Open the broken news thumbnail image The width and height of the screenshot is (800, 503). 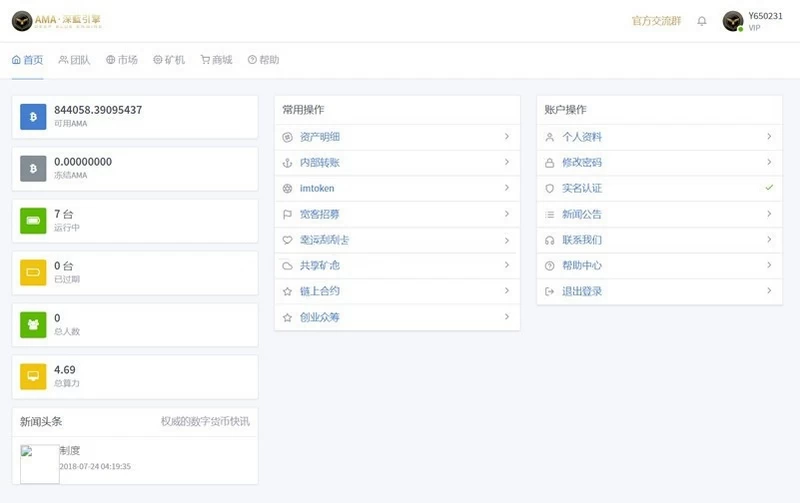pyautogui.click(x=40, y=464)
